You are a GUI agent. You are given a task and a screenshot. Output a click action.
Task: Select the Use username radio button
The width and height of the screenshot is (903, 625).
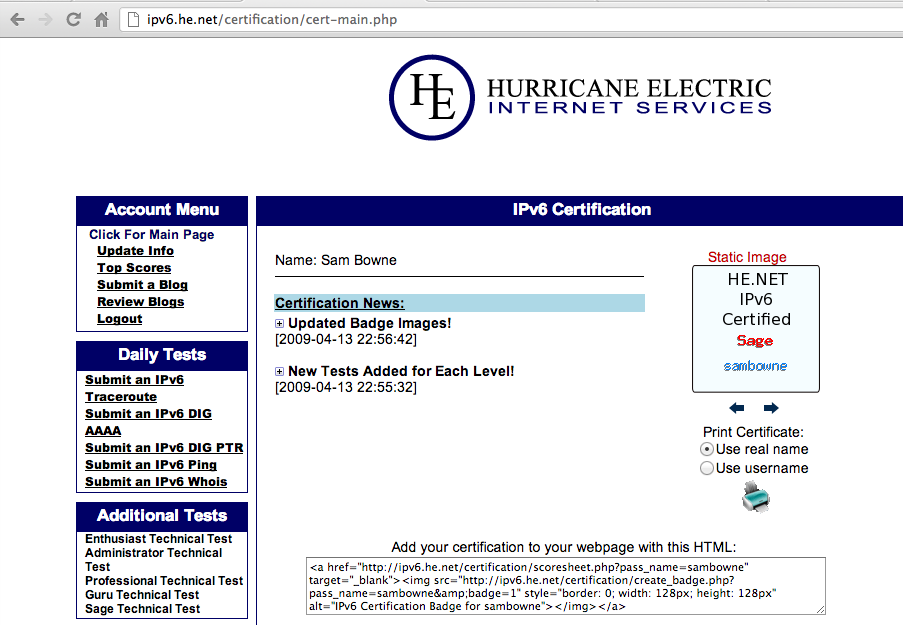tap(707, 468)
